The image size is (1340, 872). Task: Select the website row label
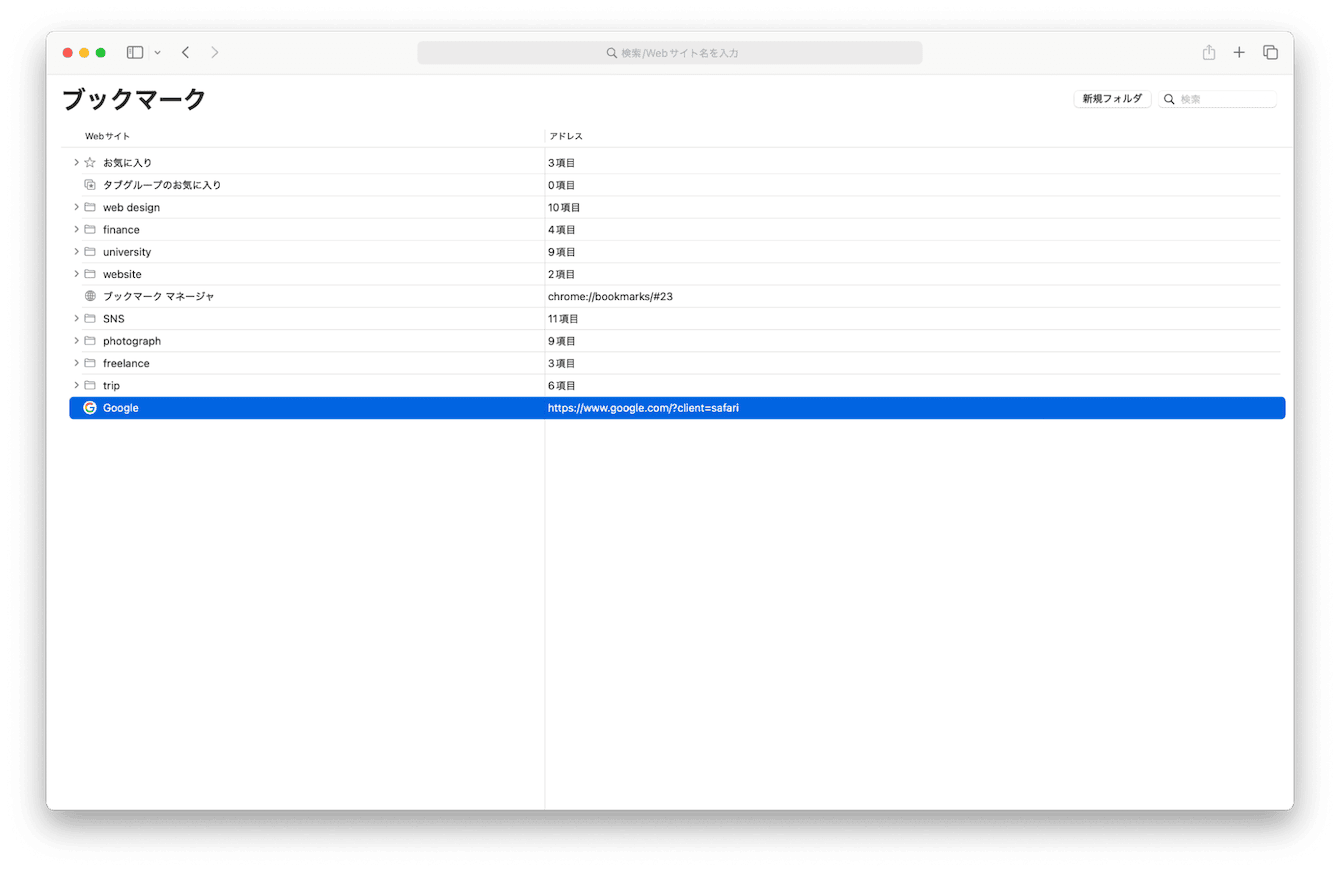pos(122,274)
